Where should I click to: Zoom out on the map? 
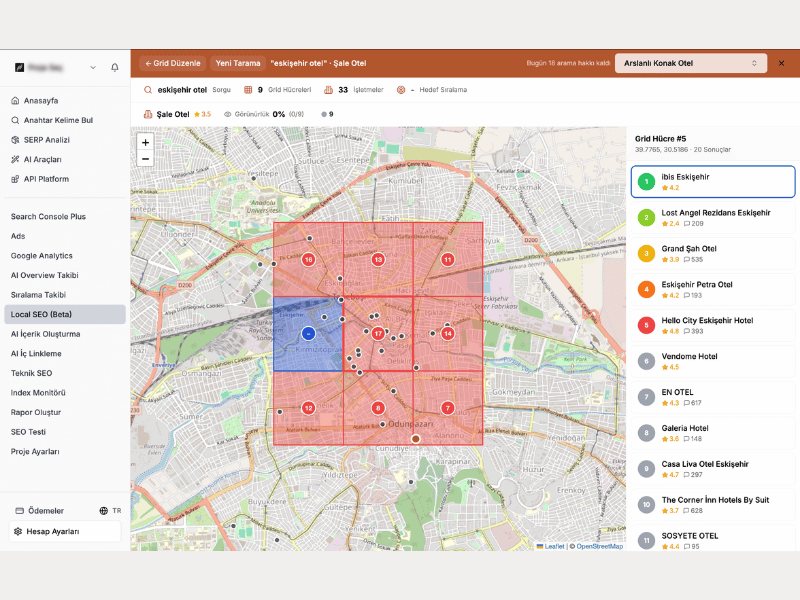[x=145, y=159]
